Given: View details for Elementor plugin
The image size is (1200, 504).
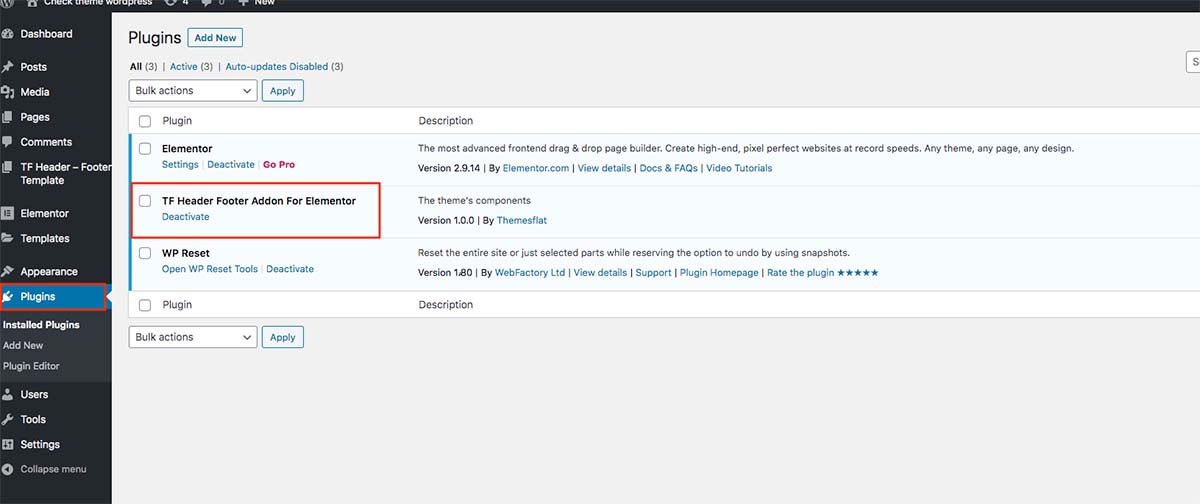Looking at the screenshot, I should [x=604, y=168].
